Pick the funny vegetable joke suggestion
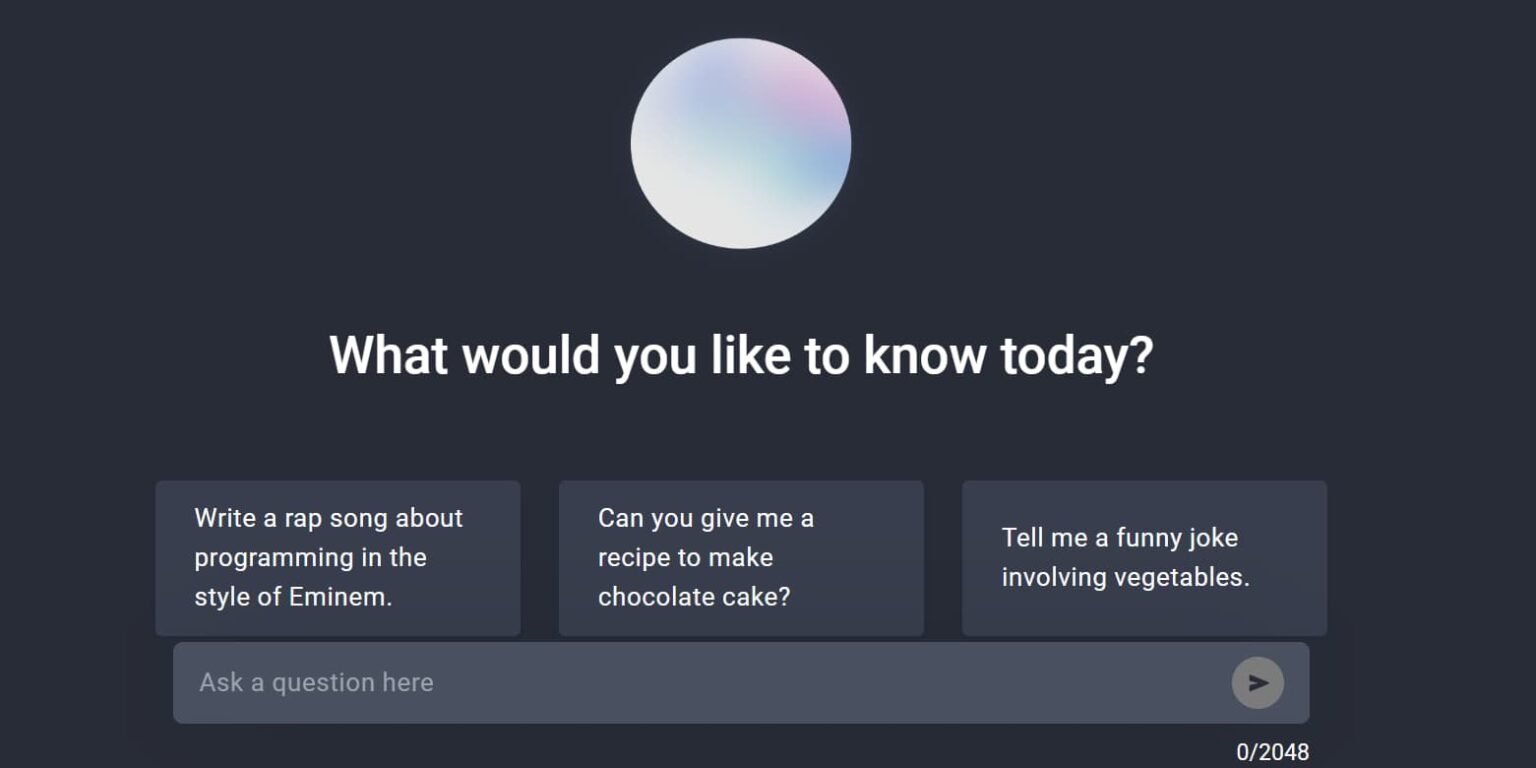Image resolution: width=1536 pixels, height=768 pixels. (x=1144, y=558)
